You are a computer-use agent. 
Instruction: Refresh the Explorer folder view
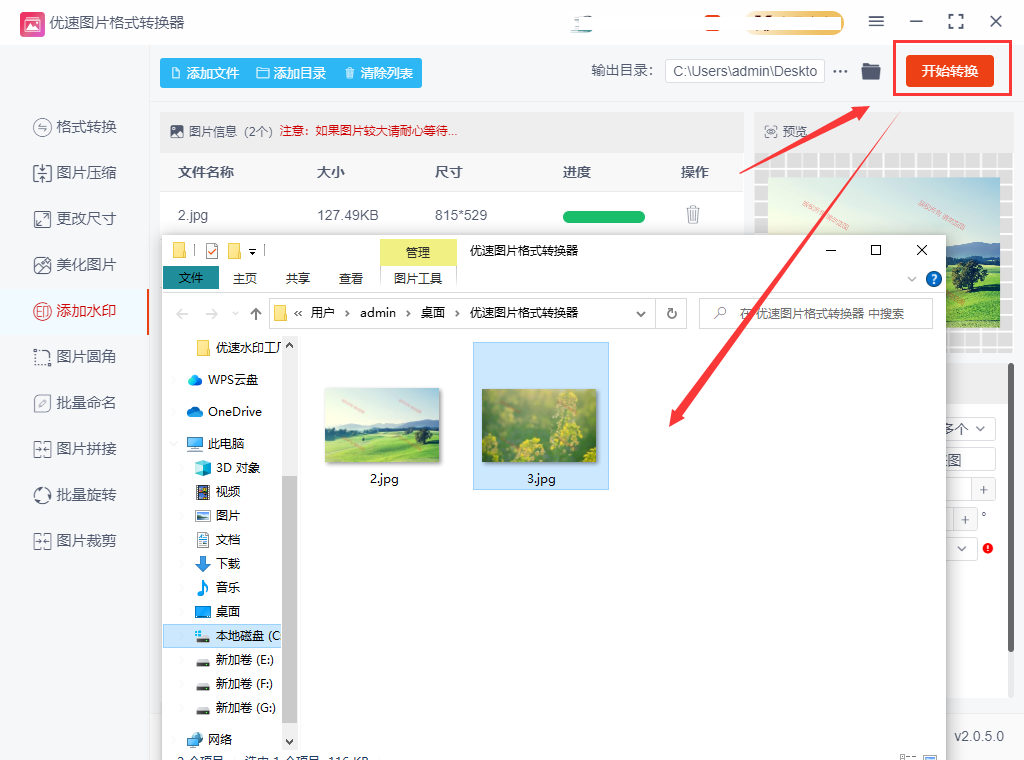pyautogui.click(x=671, y=314)
